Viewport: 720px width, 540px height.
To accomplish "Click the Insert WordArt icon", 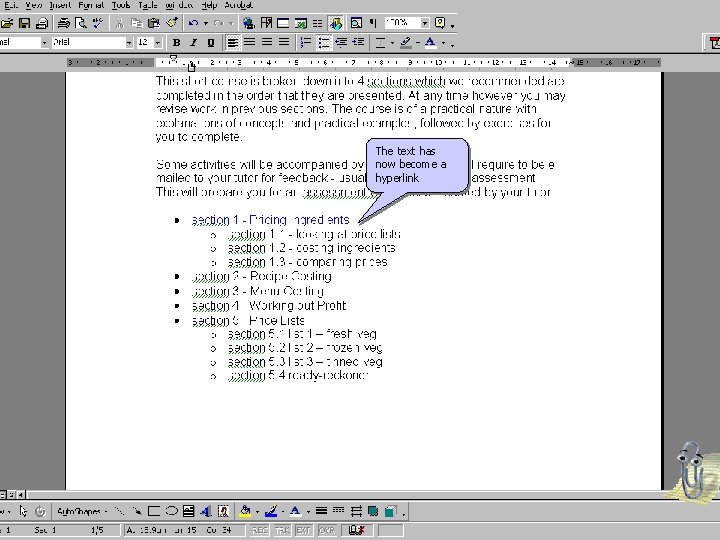I will 206,511.
